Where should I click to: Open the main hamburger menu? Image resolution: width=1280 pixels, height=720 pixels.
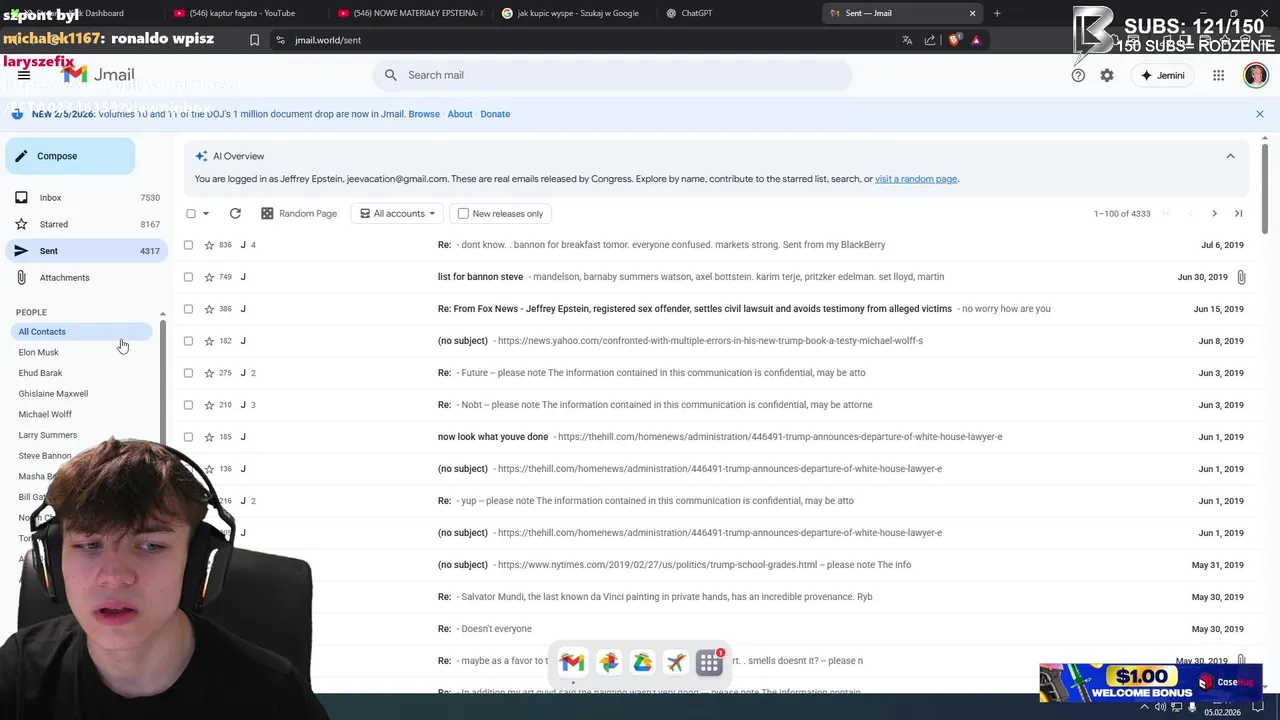(x=24, y=75)
